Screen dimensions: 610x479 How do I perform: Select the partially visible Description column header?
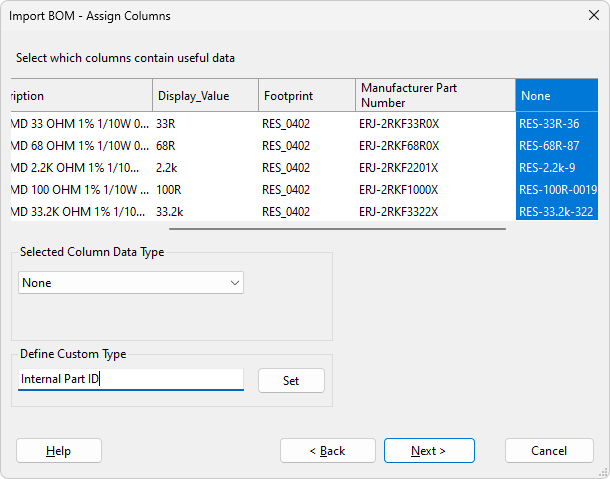(80, 96)
